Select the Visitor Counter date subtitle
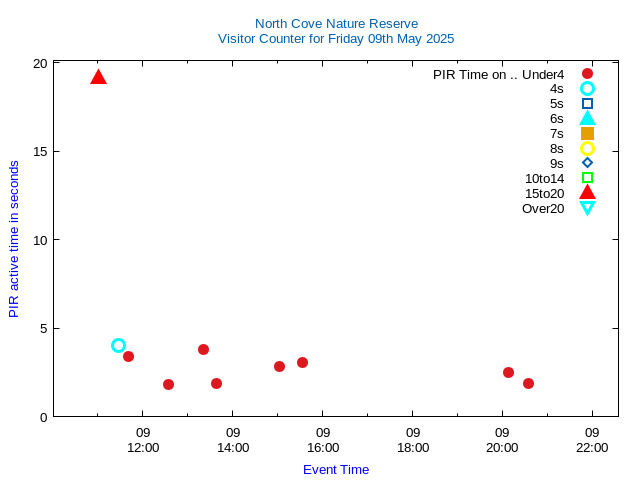 click(x=336, y=39)
